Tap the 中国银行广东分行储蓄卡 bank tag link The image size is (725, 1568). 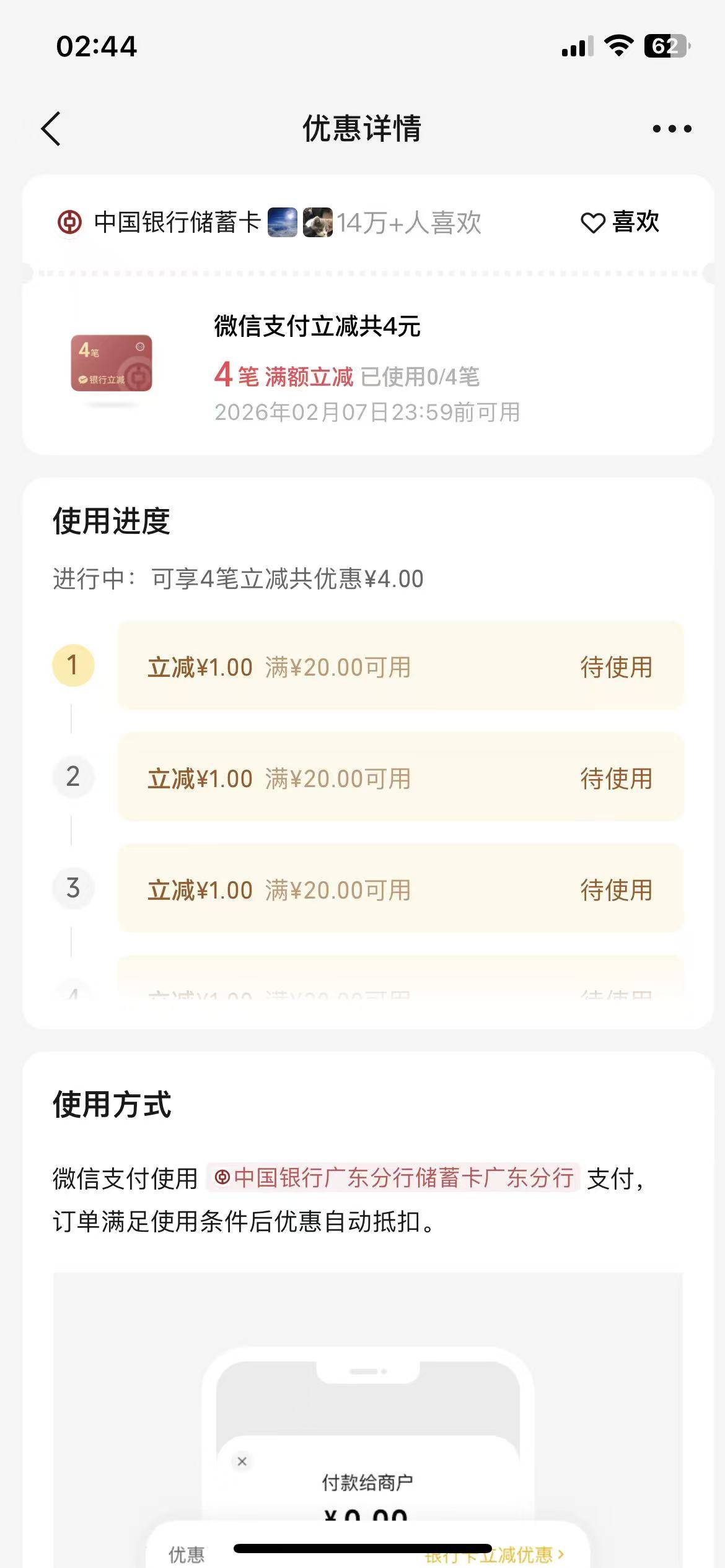click(393, 1178)
